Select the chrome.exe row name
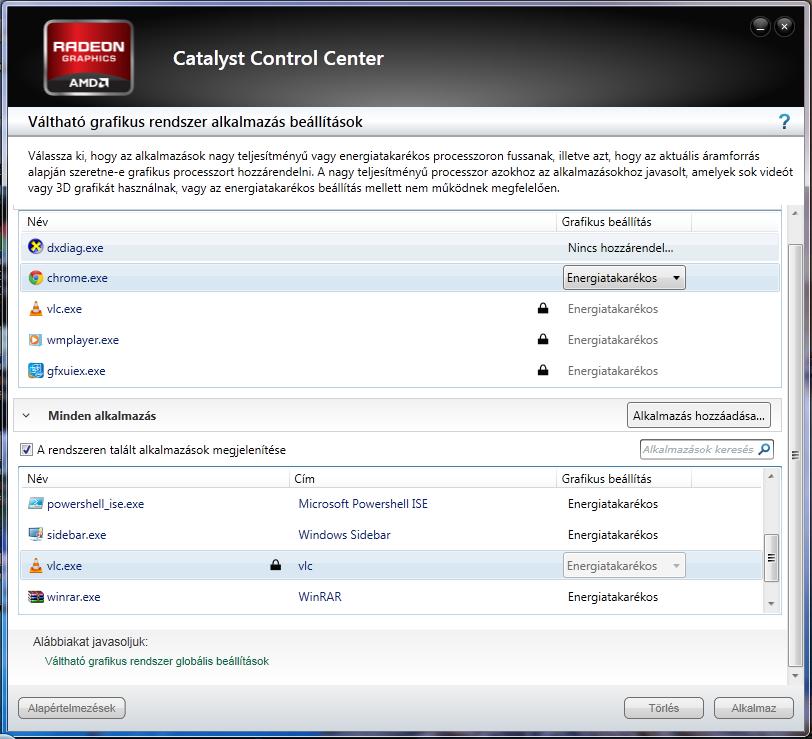 77,278
